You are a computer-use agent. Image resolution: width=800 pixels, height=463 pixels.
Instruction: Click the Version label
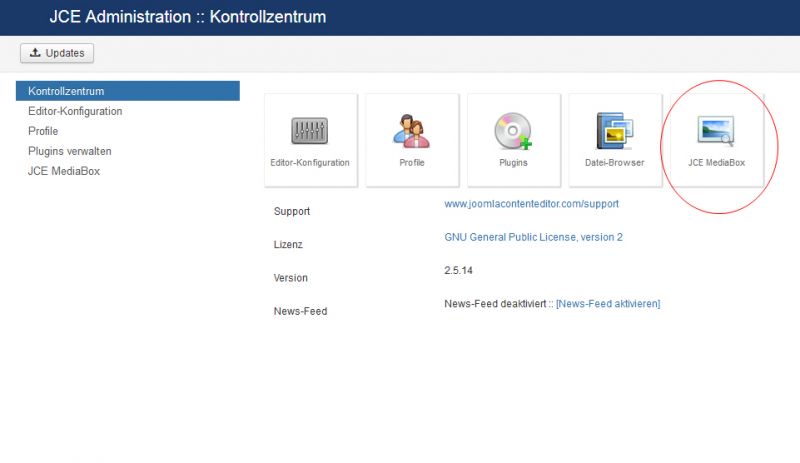pos(290,278)
